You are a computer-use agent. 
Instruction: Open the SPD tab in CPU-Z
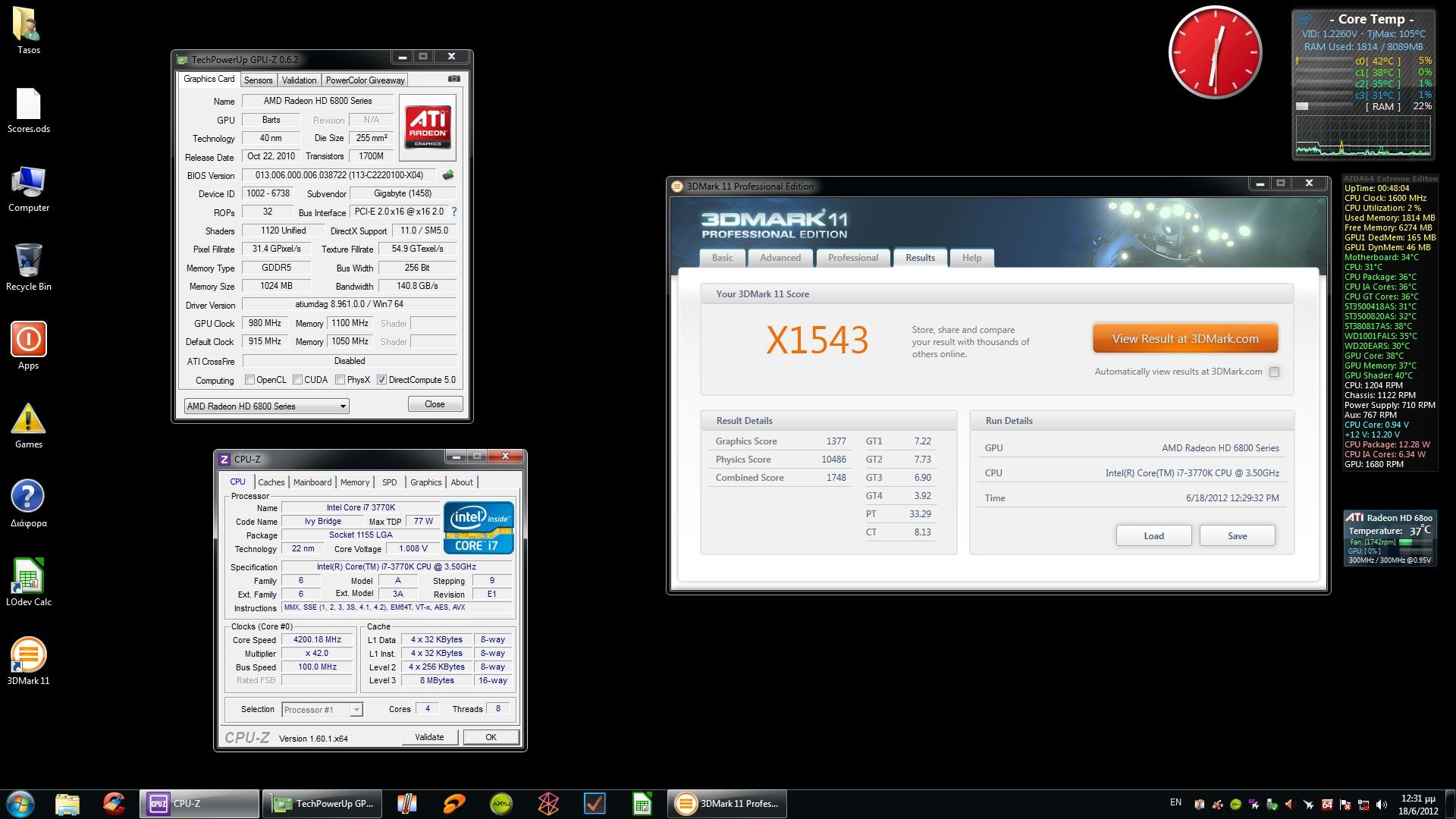390,482
